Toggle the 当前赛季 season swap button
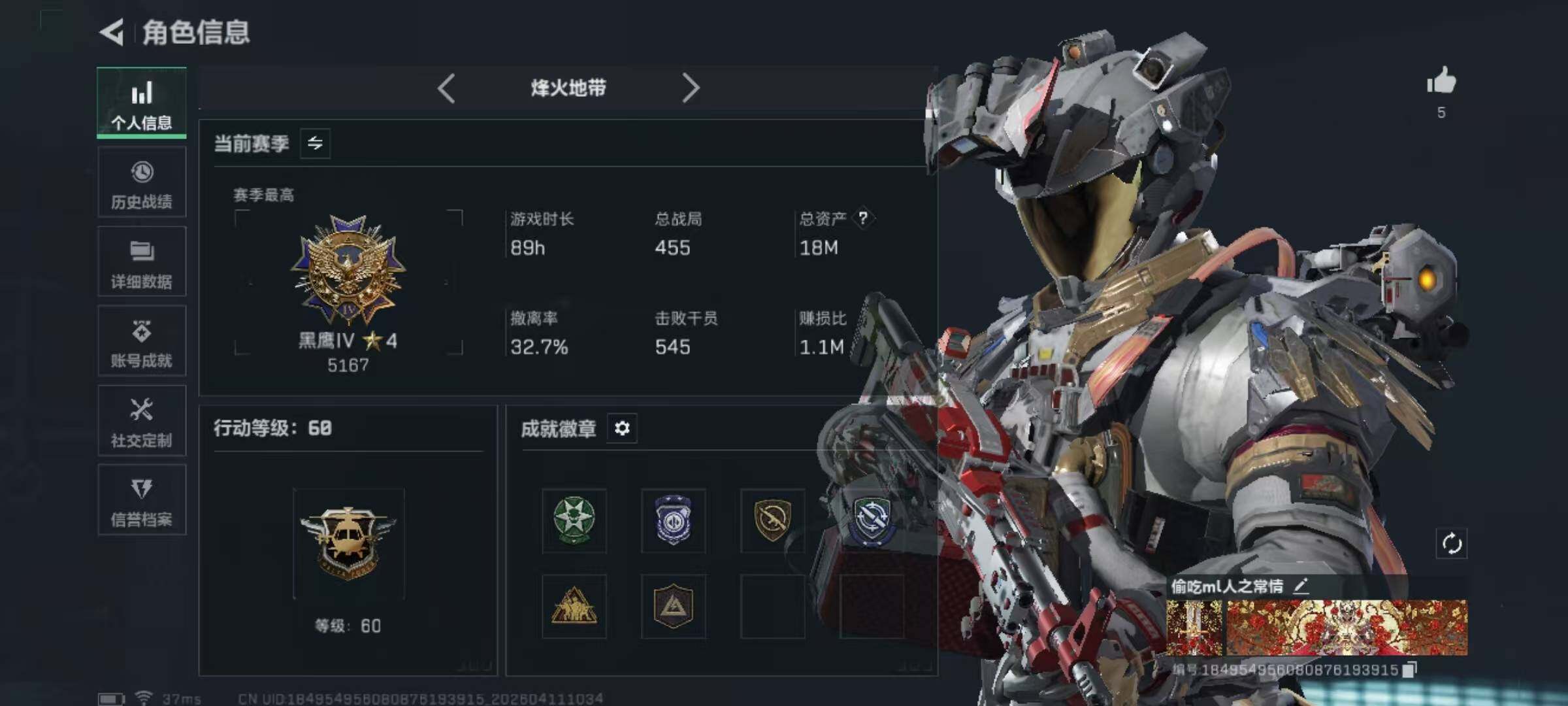1568x706 pixels. coord(315,143)
